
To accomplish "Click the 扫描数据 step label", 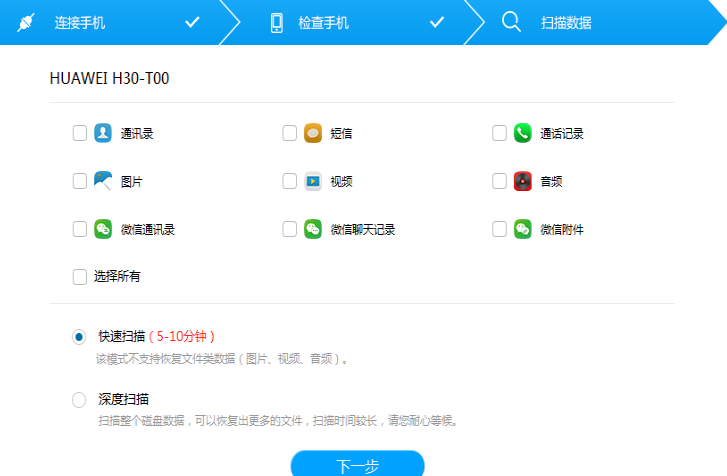I will click(x=566, y=23).
